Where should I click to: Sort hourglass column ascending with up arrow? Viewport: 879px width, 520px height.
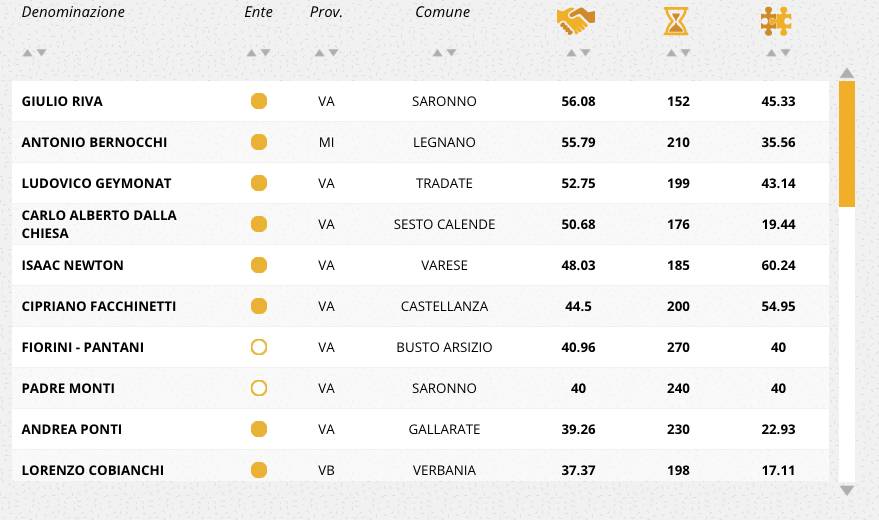pos(671,53)
